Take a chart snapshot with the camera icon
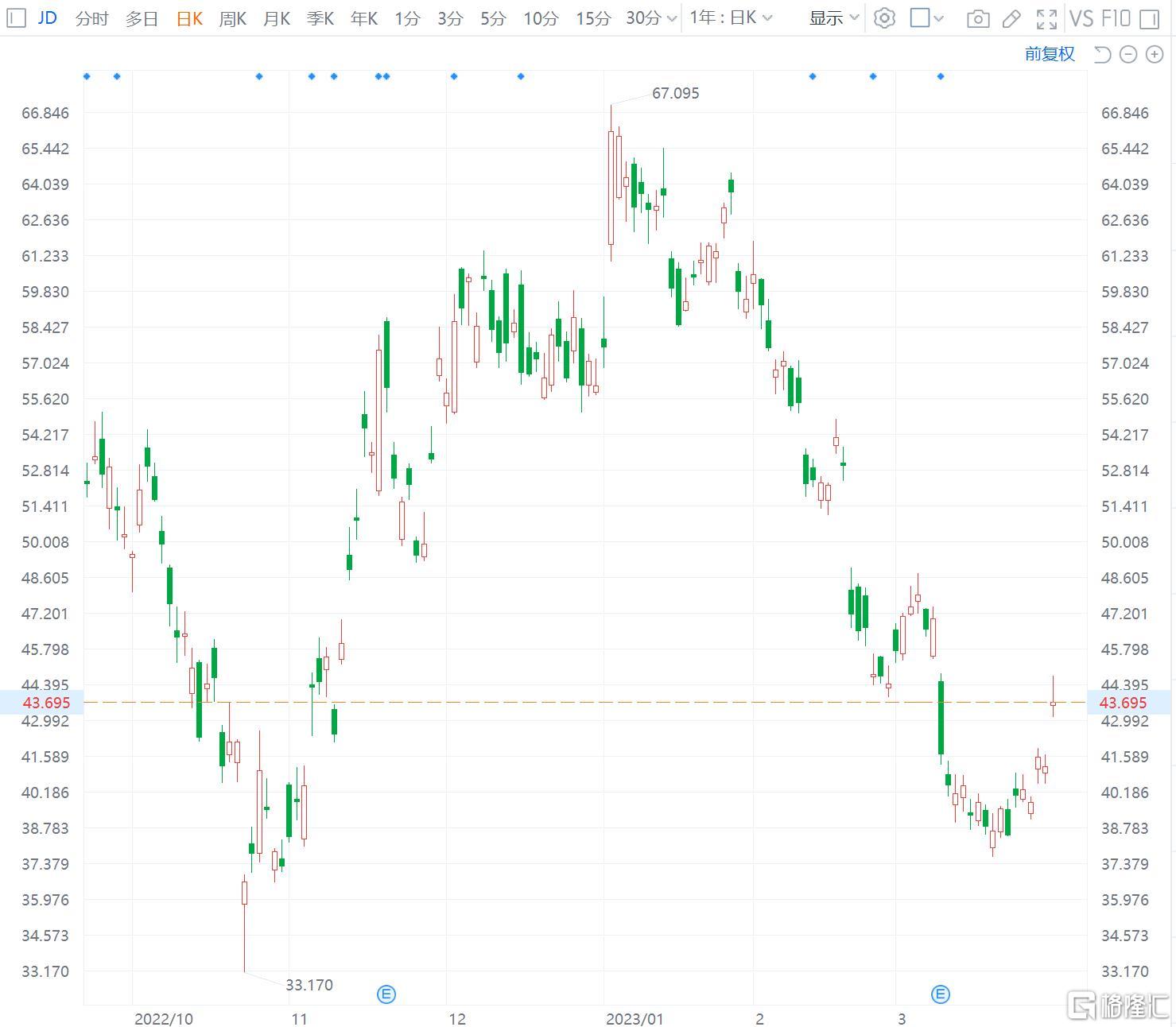Screen dimensions: 1176x1027 click(978, 18)
